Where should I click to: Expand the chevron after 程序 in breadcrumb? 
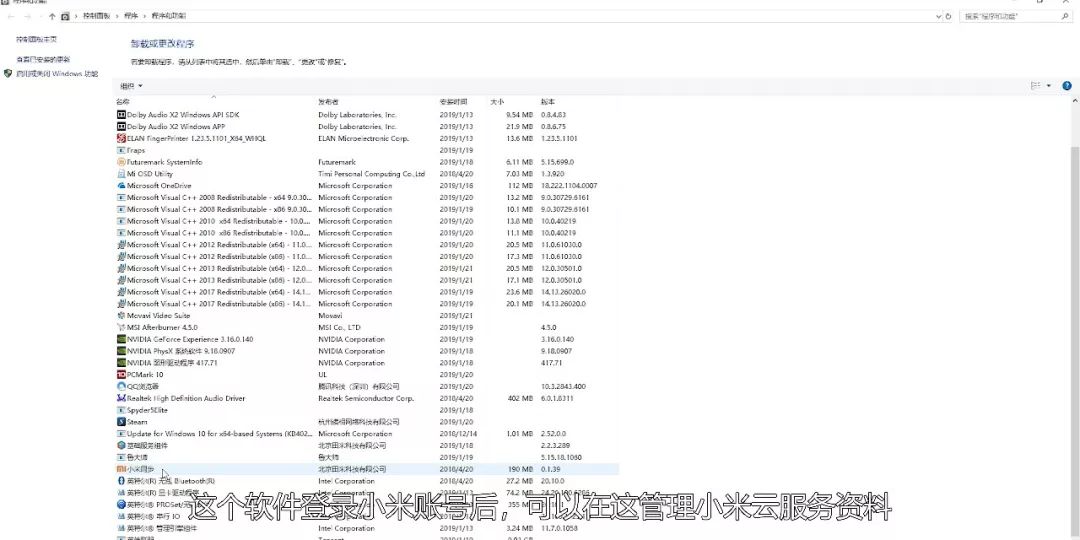point(143,16)
